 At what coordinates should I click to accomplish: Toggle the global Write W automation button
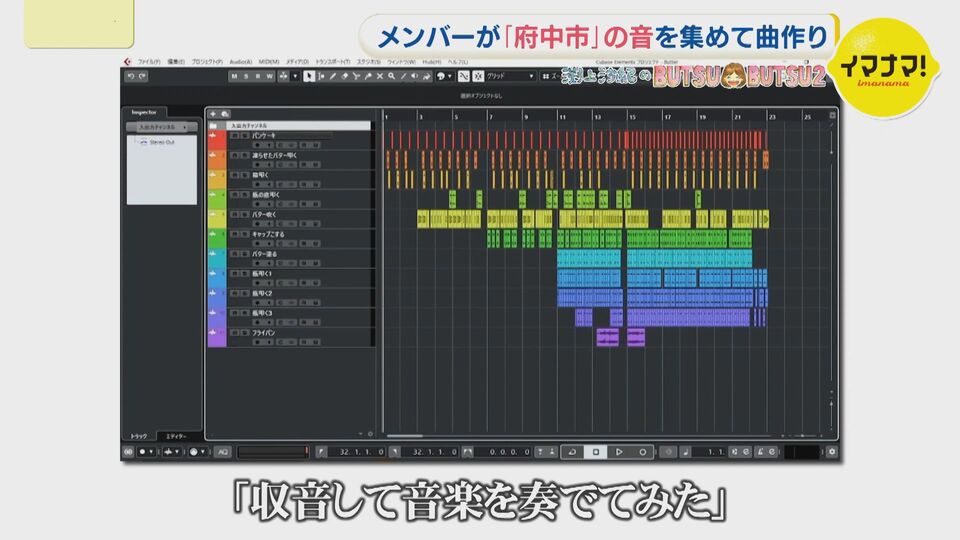tap(269, 77)
